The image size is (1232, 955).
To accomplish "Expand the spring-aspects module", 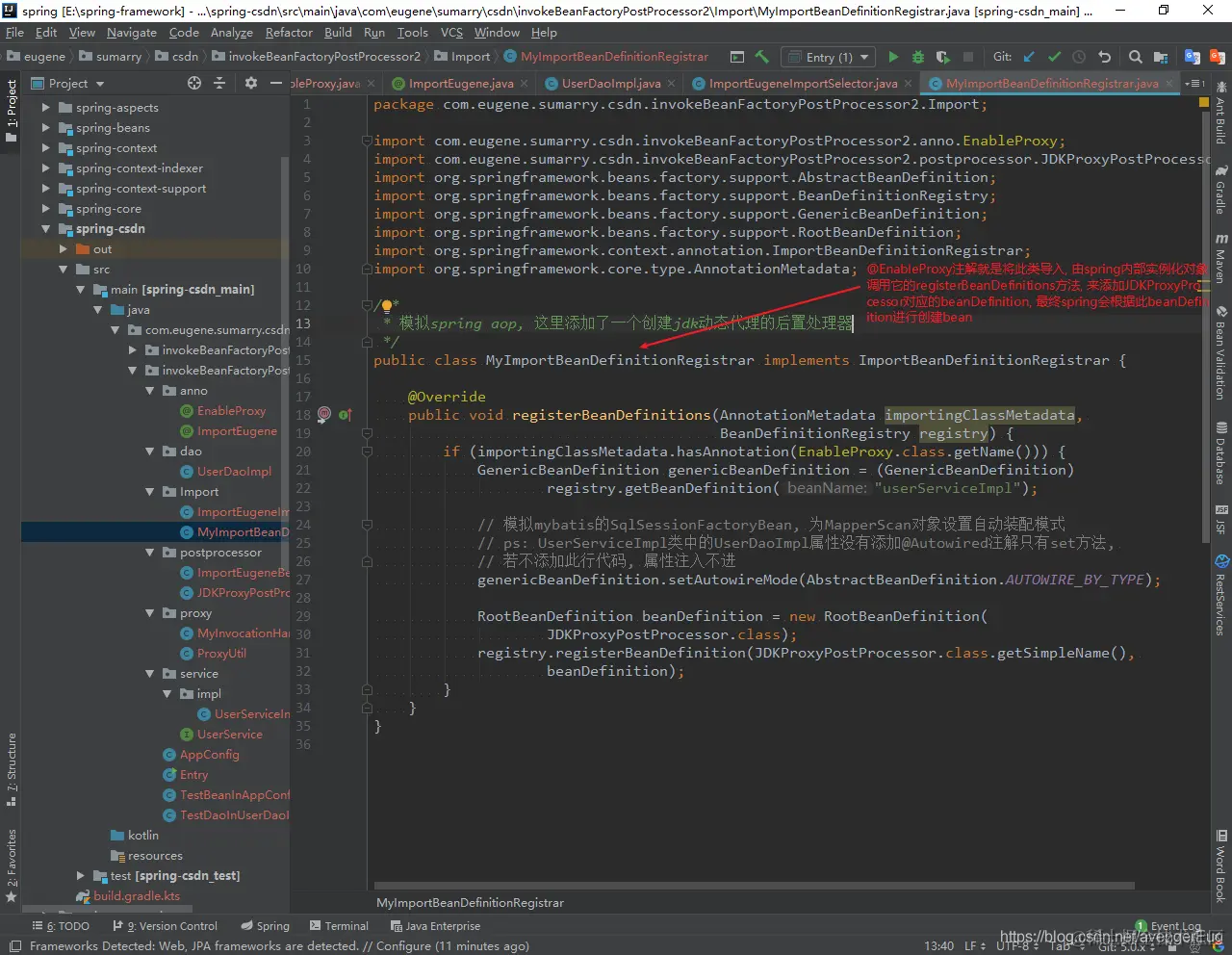I will [46, 107].
